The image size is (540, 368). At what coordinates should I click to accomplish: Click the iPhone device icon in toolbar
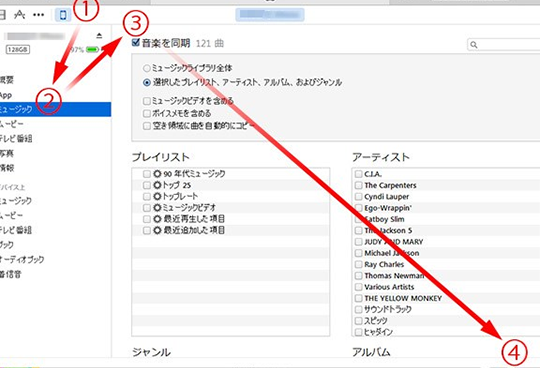click(x=63, y=15)
